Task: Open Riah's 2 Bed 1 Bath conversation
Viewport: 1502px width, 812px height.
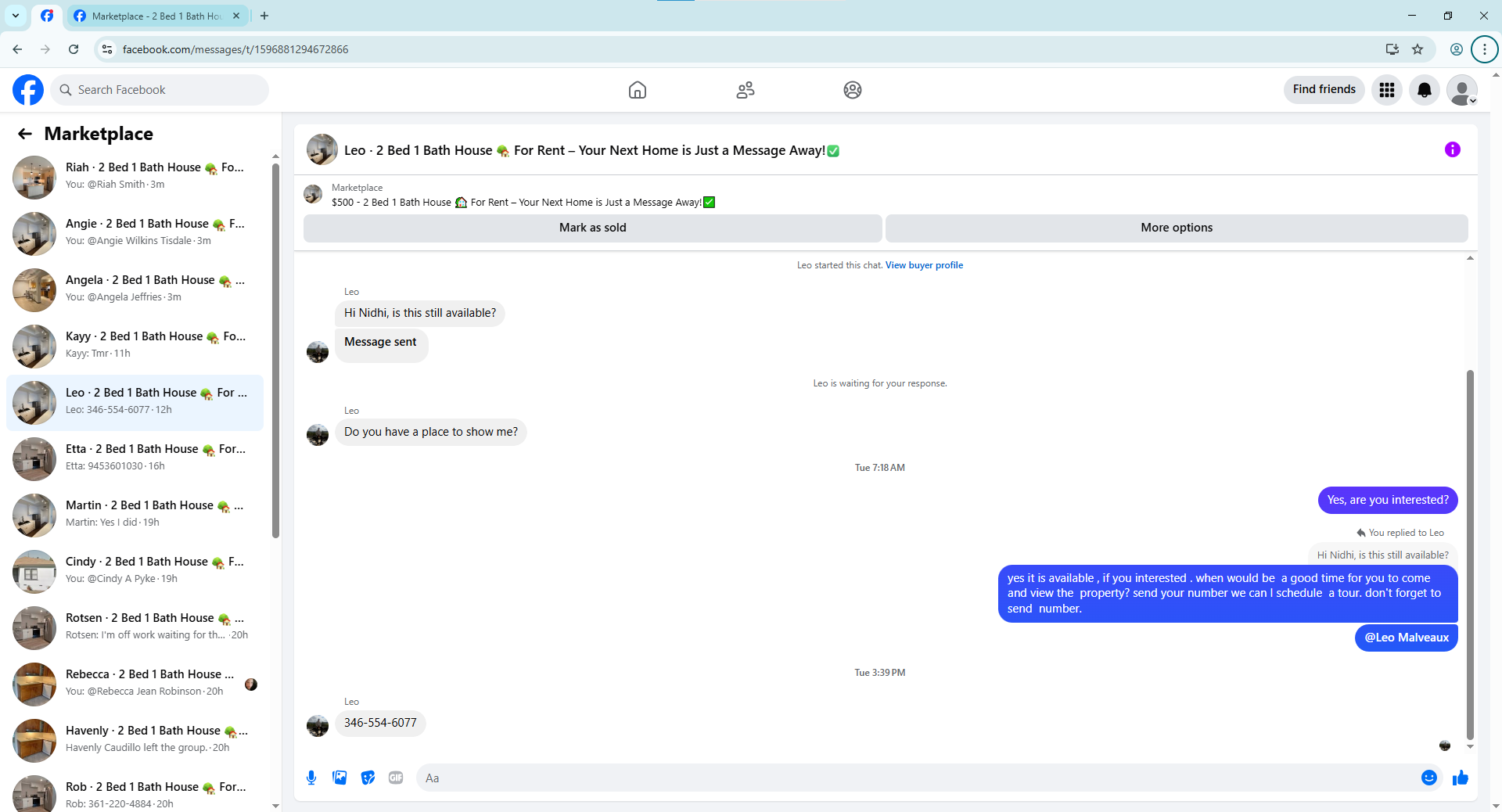Action: [x=135, y=177]
